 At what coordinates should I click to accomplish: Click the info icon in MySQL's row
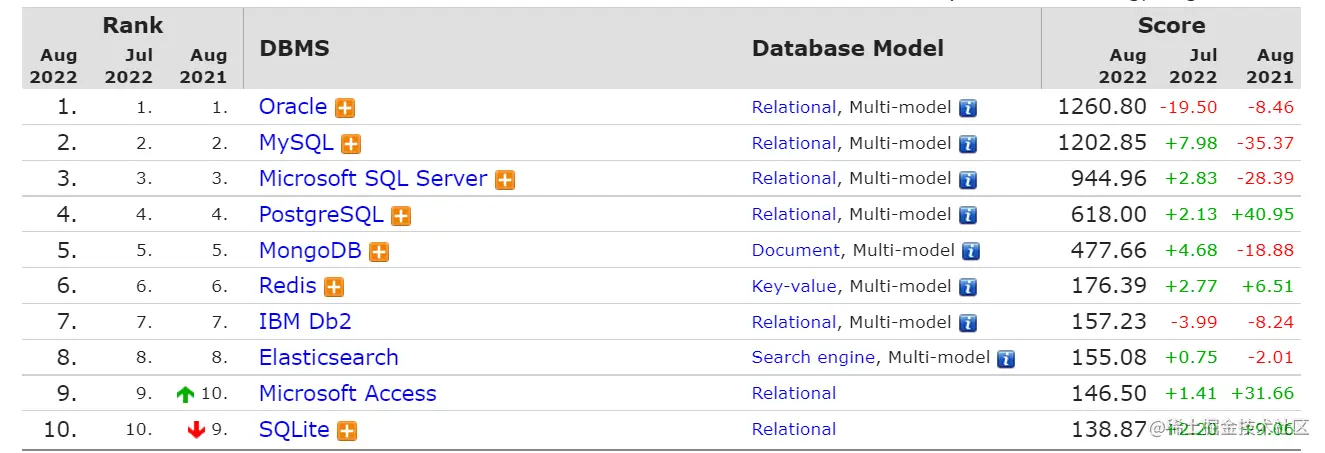click(968, 144)
